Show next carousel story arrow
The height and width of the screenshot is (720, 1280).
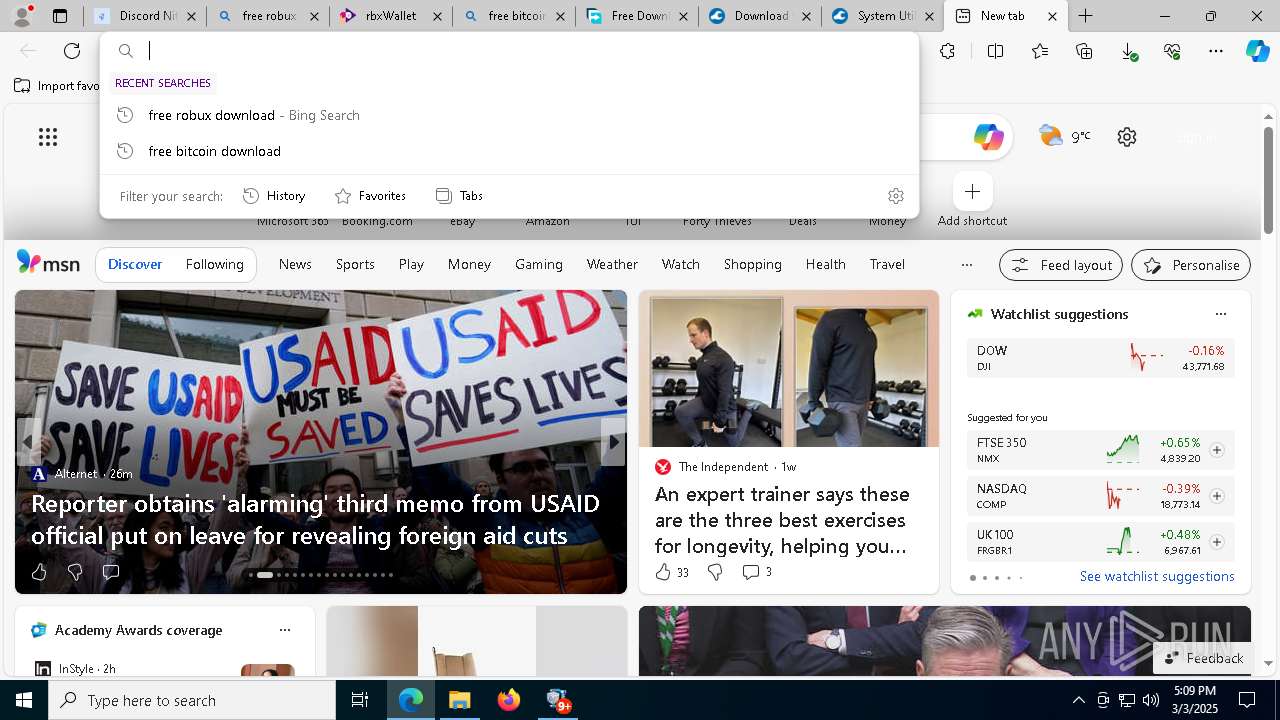tap(613, 441)
